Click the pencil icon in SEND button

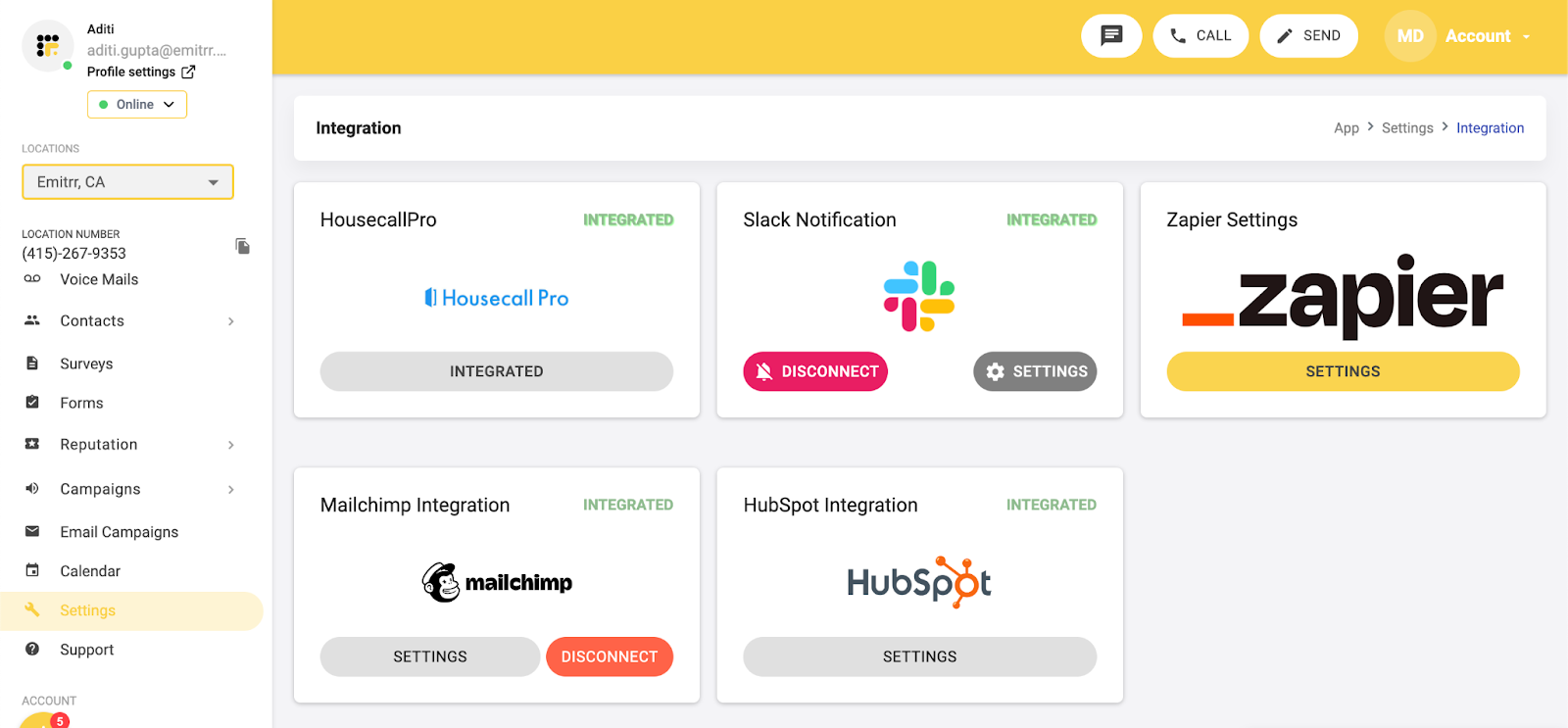[1285, 36]
